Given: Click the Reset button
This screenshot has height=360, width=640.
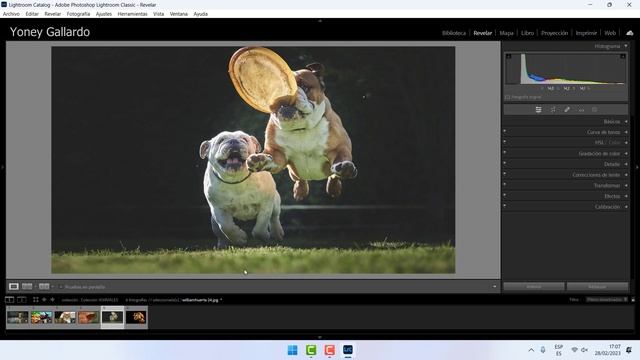Looking at the screenshot, I should click(x=598, y=287).
